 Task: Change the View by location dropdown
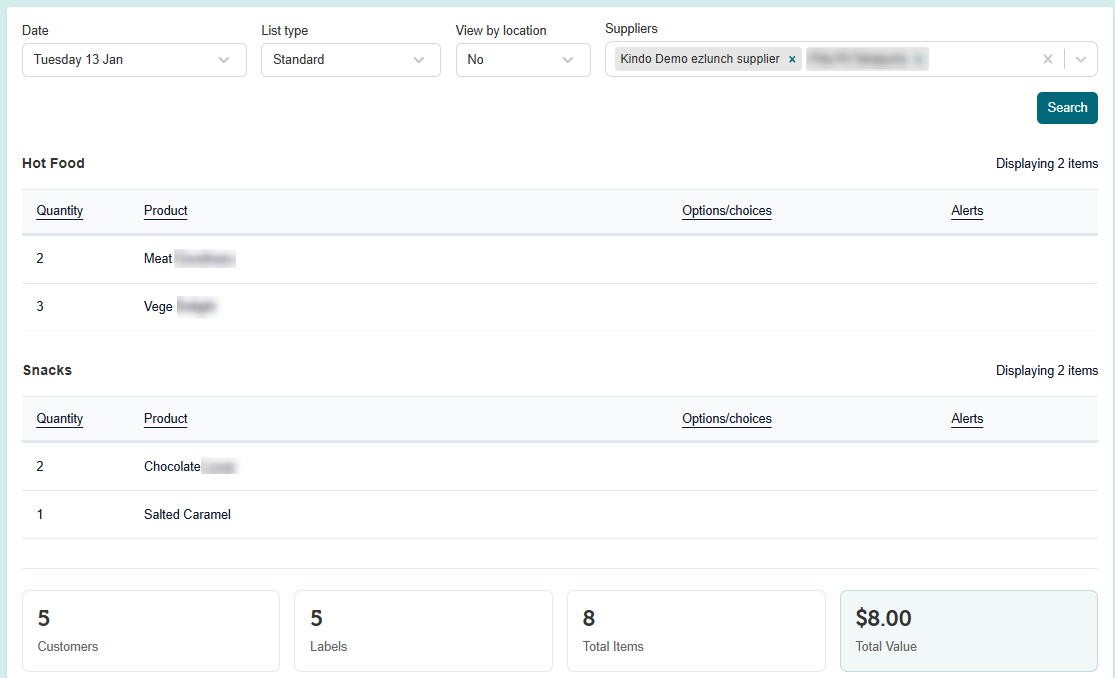click(522, 60)
